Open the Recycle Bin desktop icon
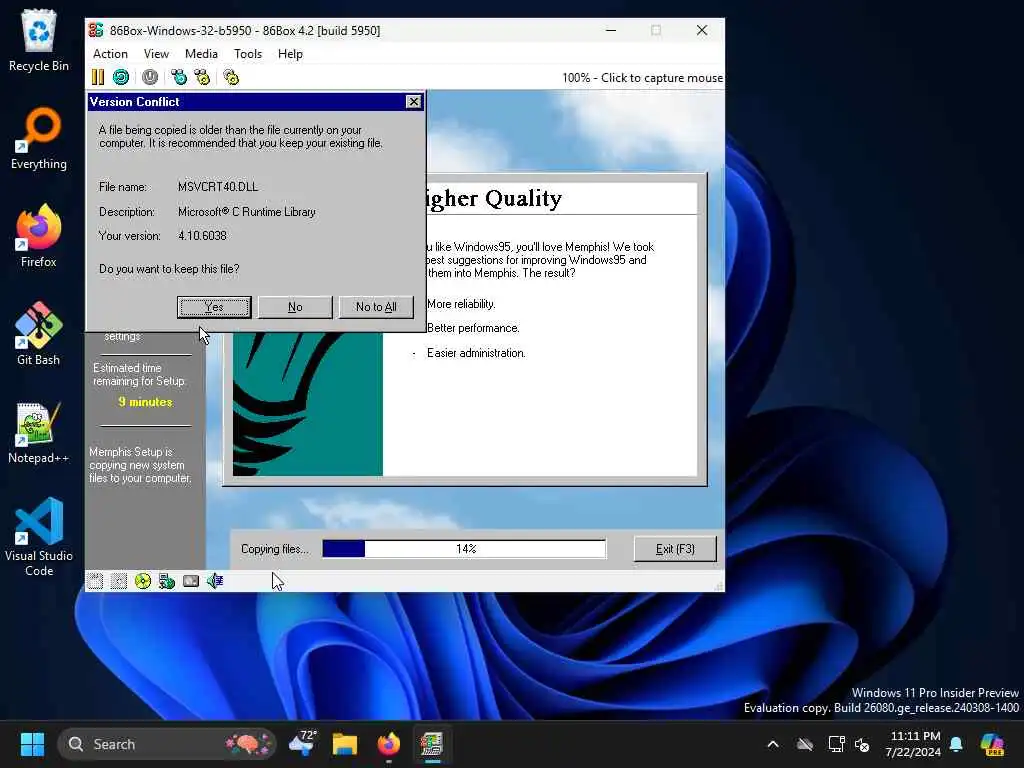This screenshot has width=1024, height=768. pyautogui.click(x=39, y=40)
